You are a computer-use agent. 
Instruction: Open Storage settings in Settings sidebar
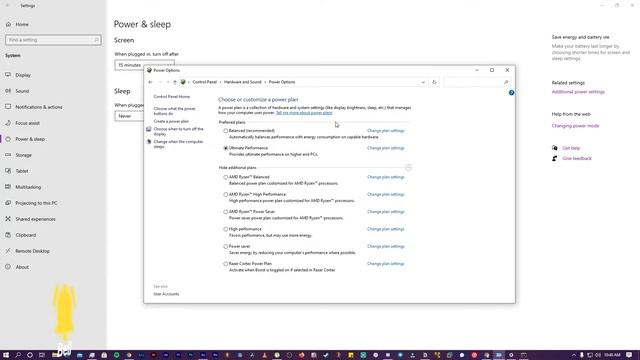click(x=23, y=155)
